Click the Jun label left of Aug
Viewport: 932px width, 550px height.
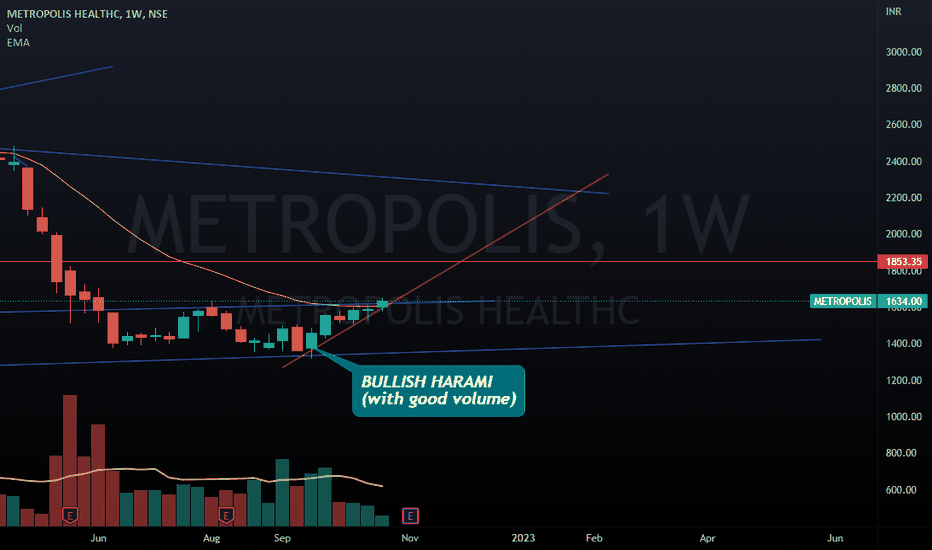coord(98,538)
